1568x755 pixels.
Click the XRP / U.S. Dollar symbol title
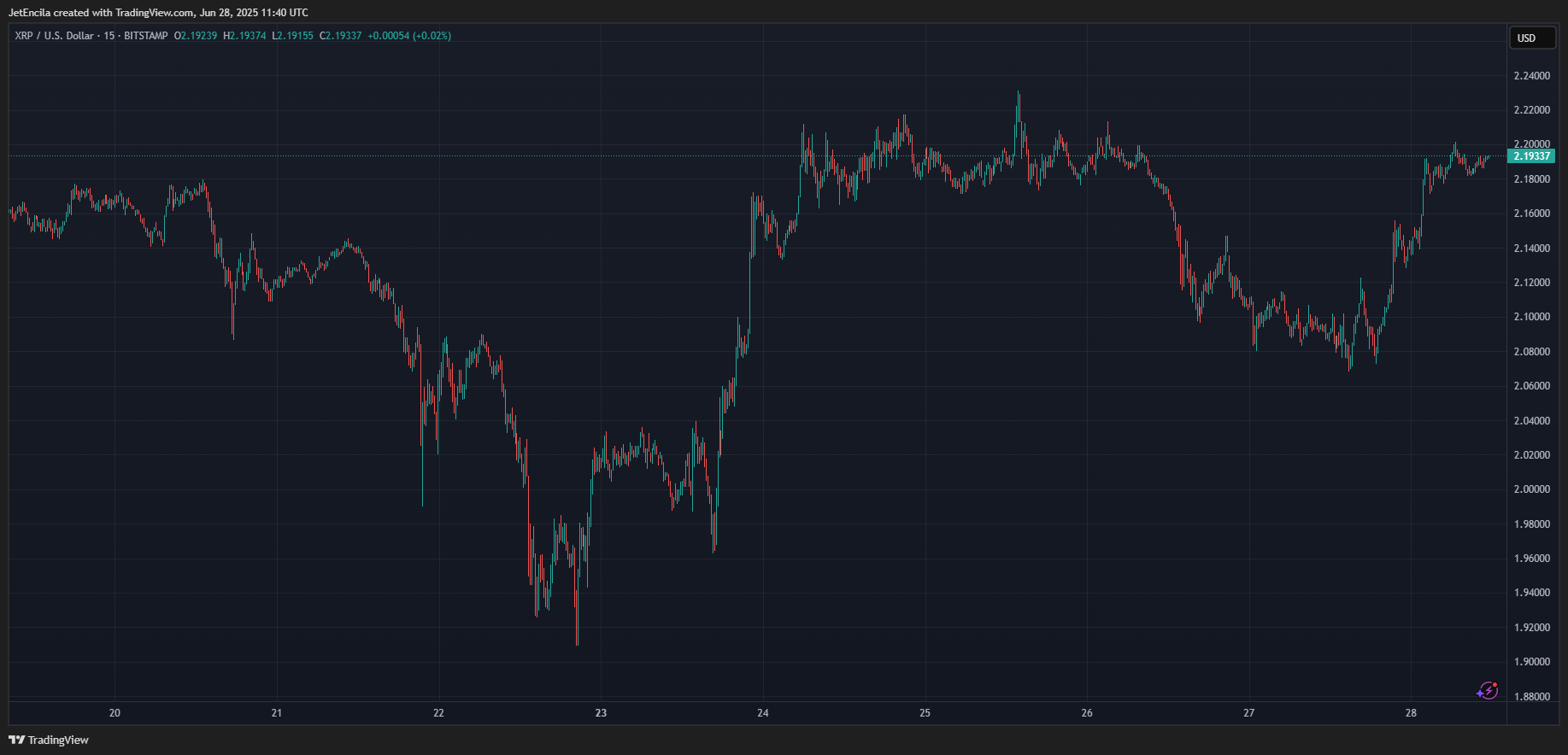(54, 36)
